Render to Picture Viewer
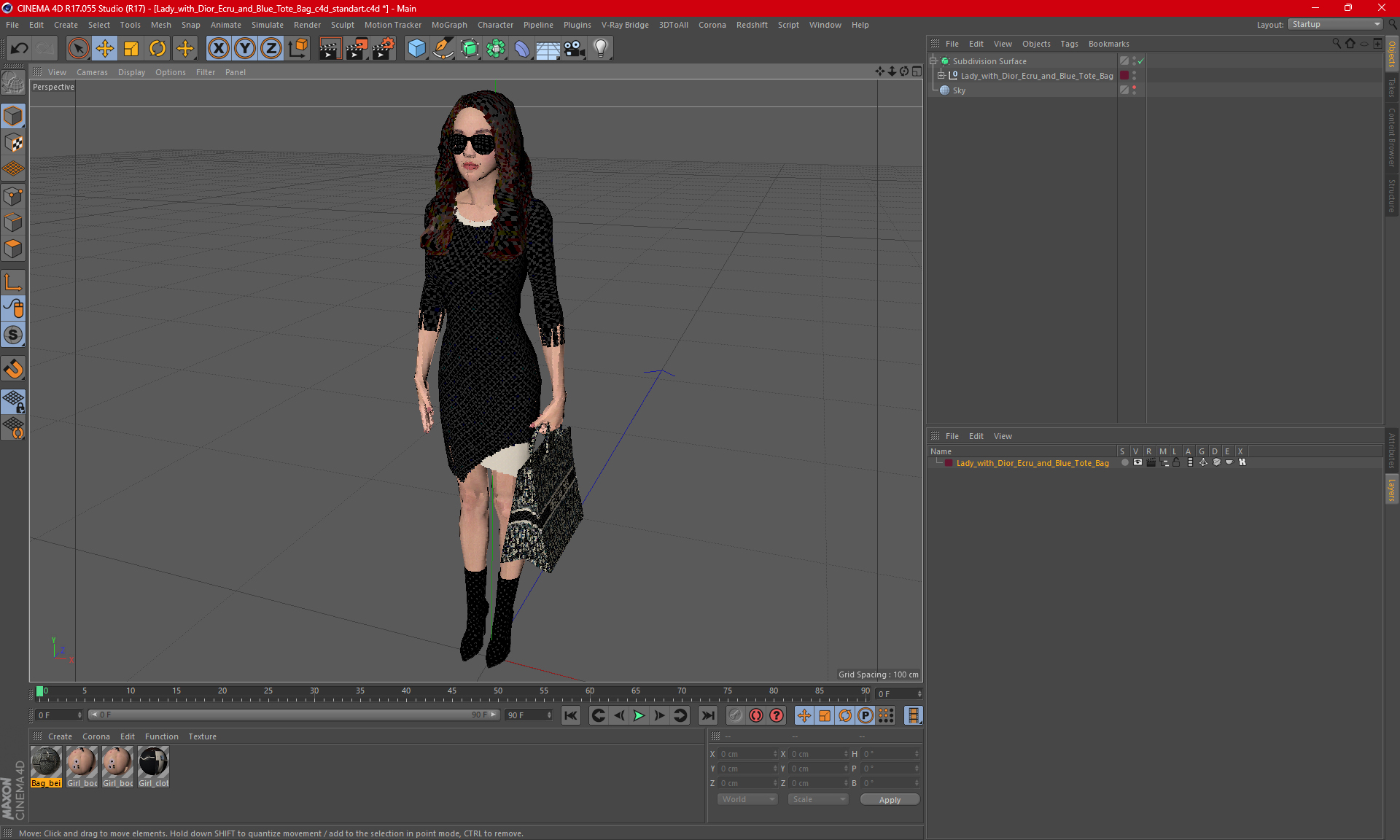 point(357,49)
